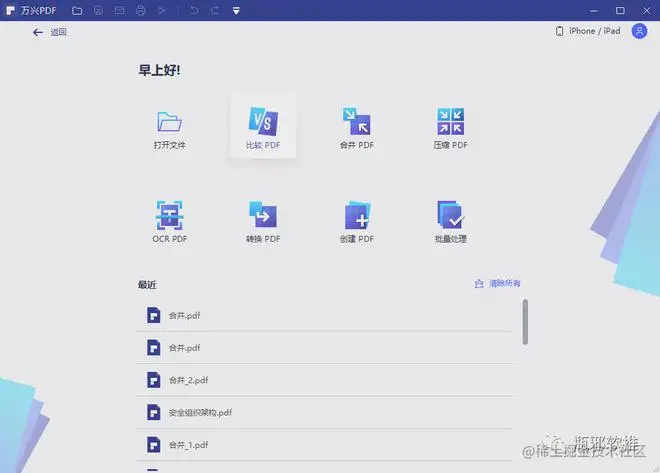Image resolution: width=660 pixels, height=473 pixels.
Task: Click the email icon in title bar
Action: 120,11
